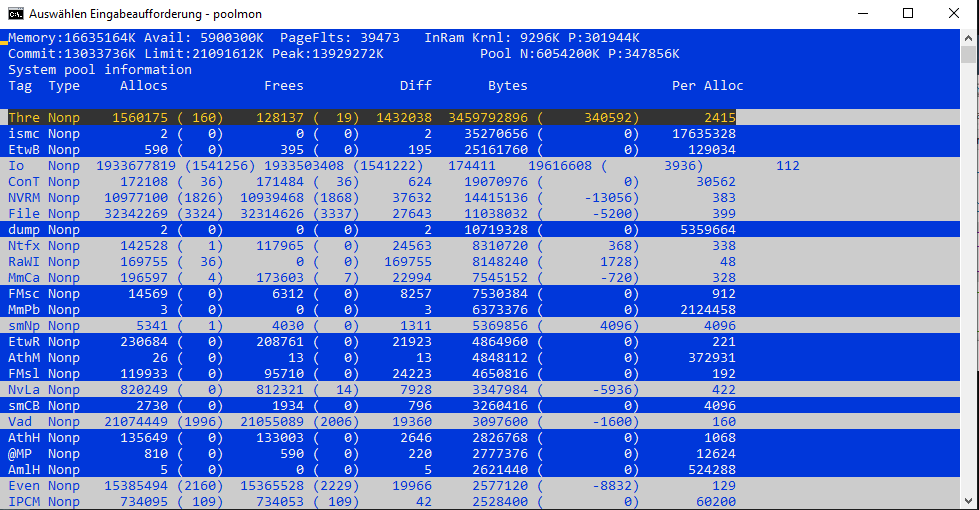This screenshot has width=979, height=510.
Task: Click the per-alloc value 60200
Action: click(716, 502)
